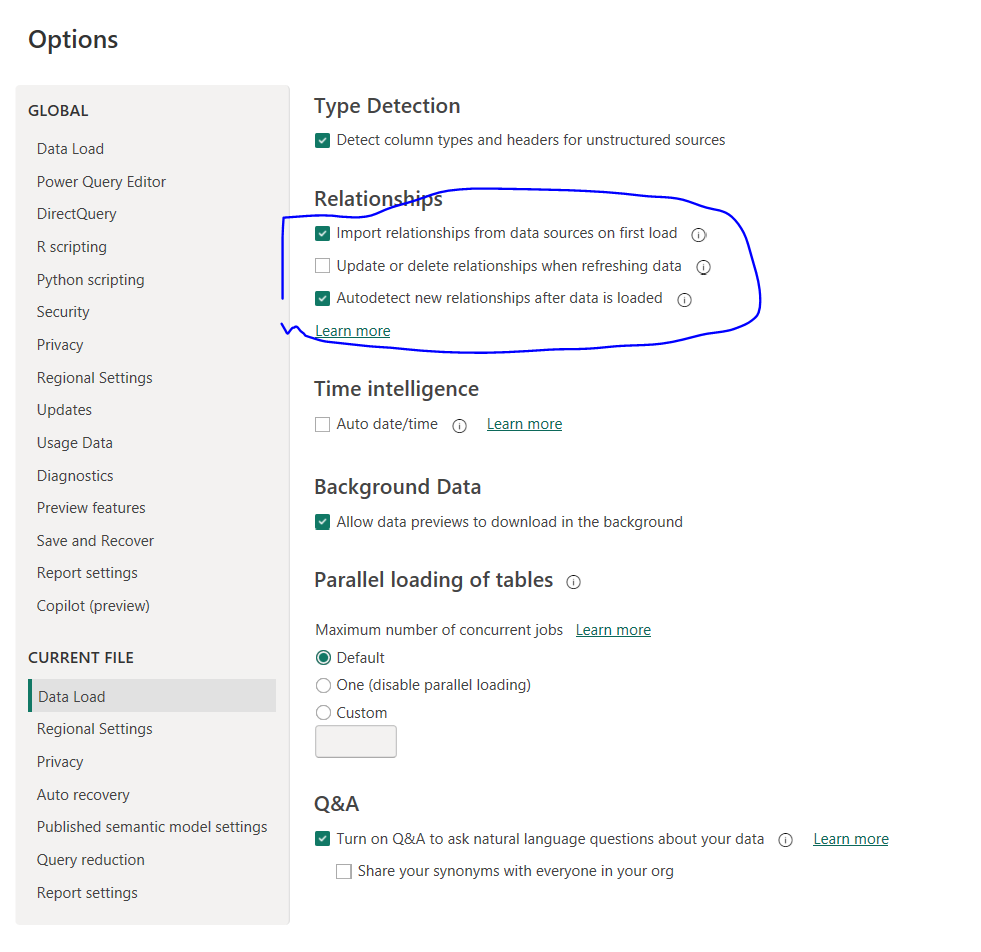Select R scripting in Global list

tap(71, 247)
